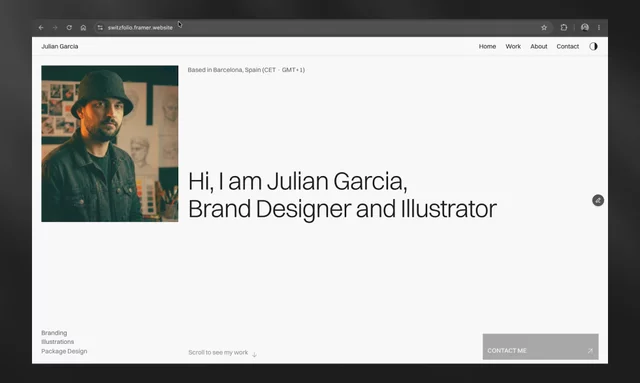Image resolution: width=640 pixels, height=383 pixels.
Task: Reload the page with the refresh icon
Action: tap(69, 28)
